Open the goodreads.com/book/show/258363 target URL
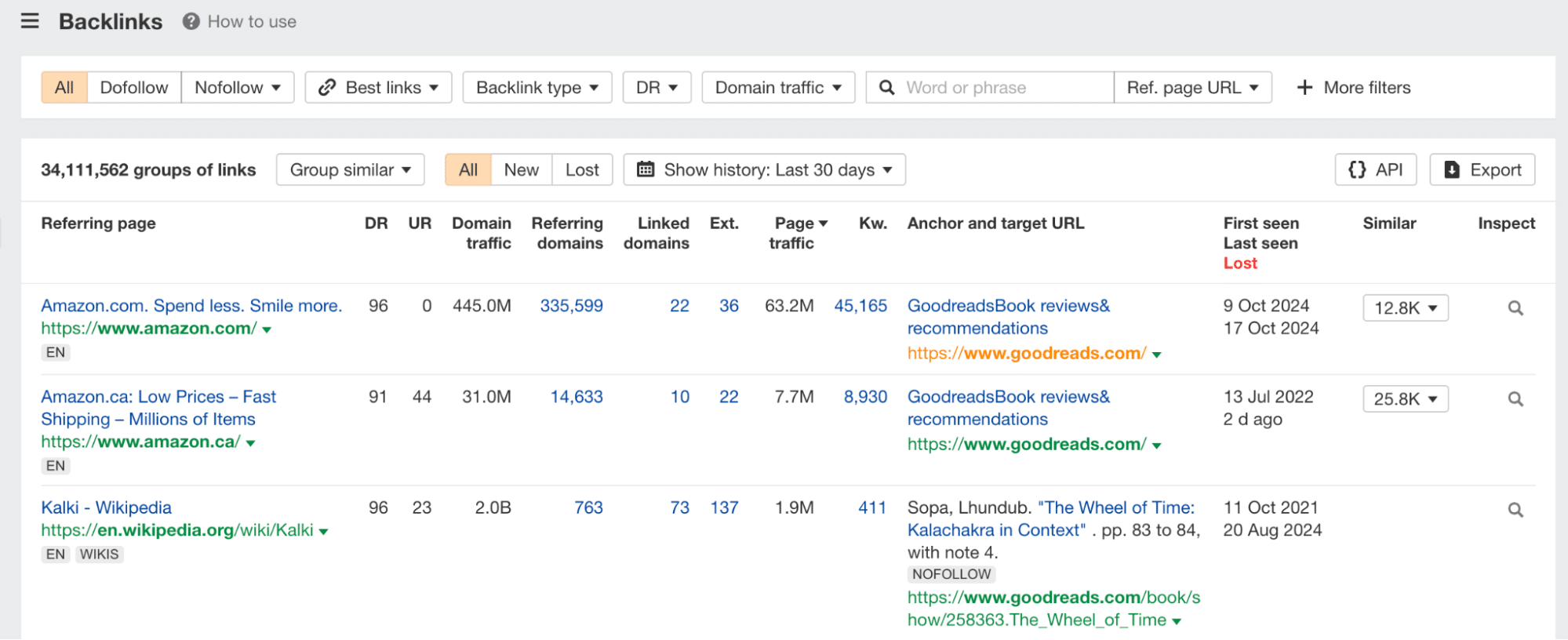Viewport: 1568px width, 640px height. pos(1053,609)
